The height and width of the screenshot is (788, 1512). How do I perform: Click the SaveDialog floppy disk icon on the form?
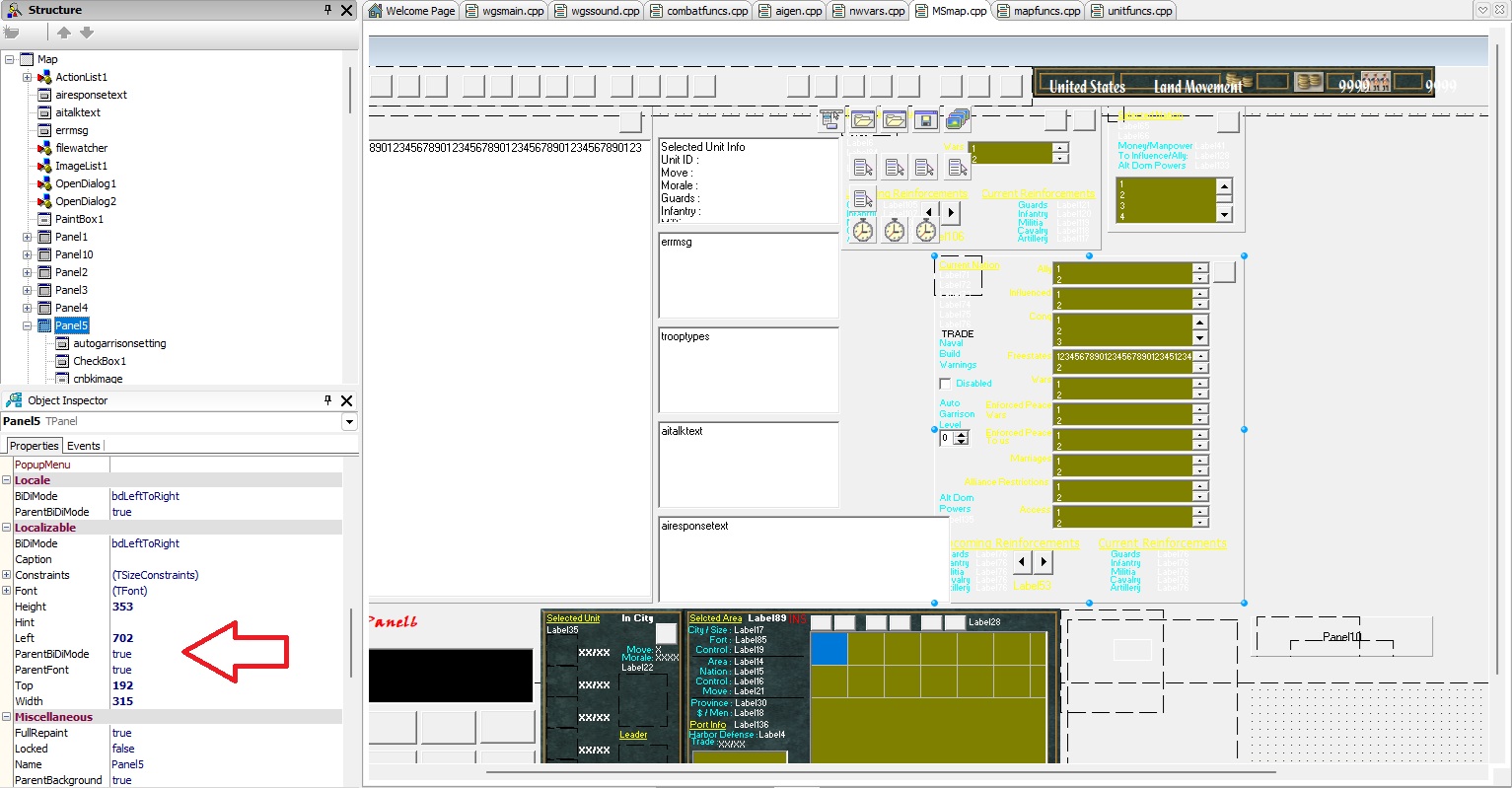(x=927, y=119)
